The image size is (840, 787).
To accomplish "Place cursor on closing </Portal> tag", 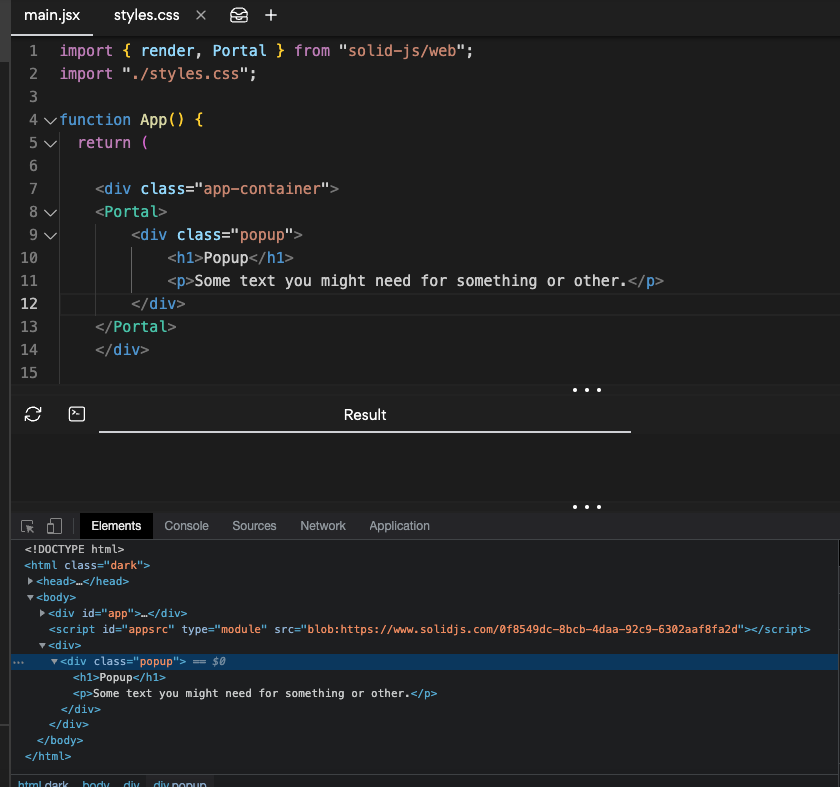I will tap(136, 327).
